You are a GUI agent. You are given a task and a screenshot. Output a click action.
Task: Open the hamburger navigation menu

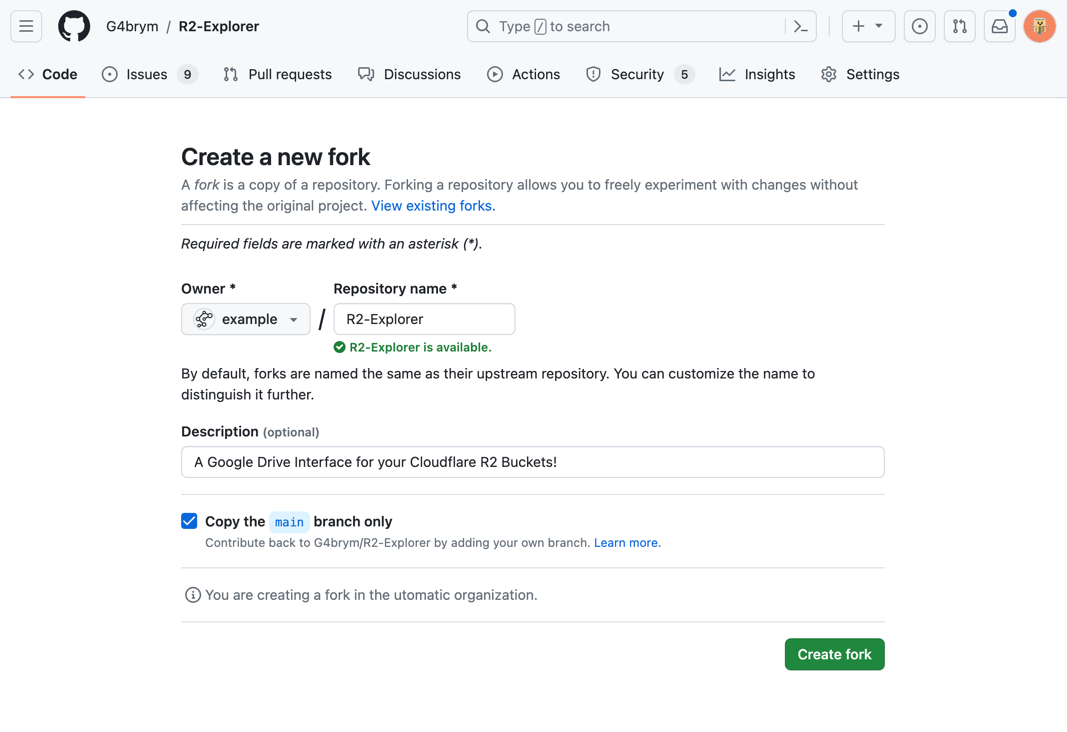coord(27,27)
